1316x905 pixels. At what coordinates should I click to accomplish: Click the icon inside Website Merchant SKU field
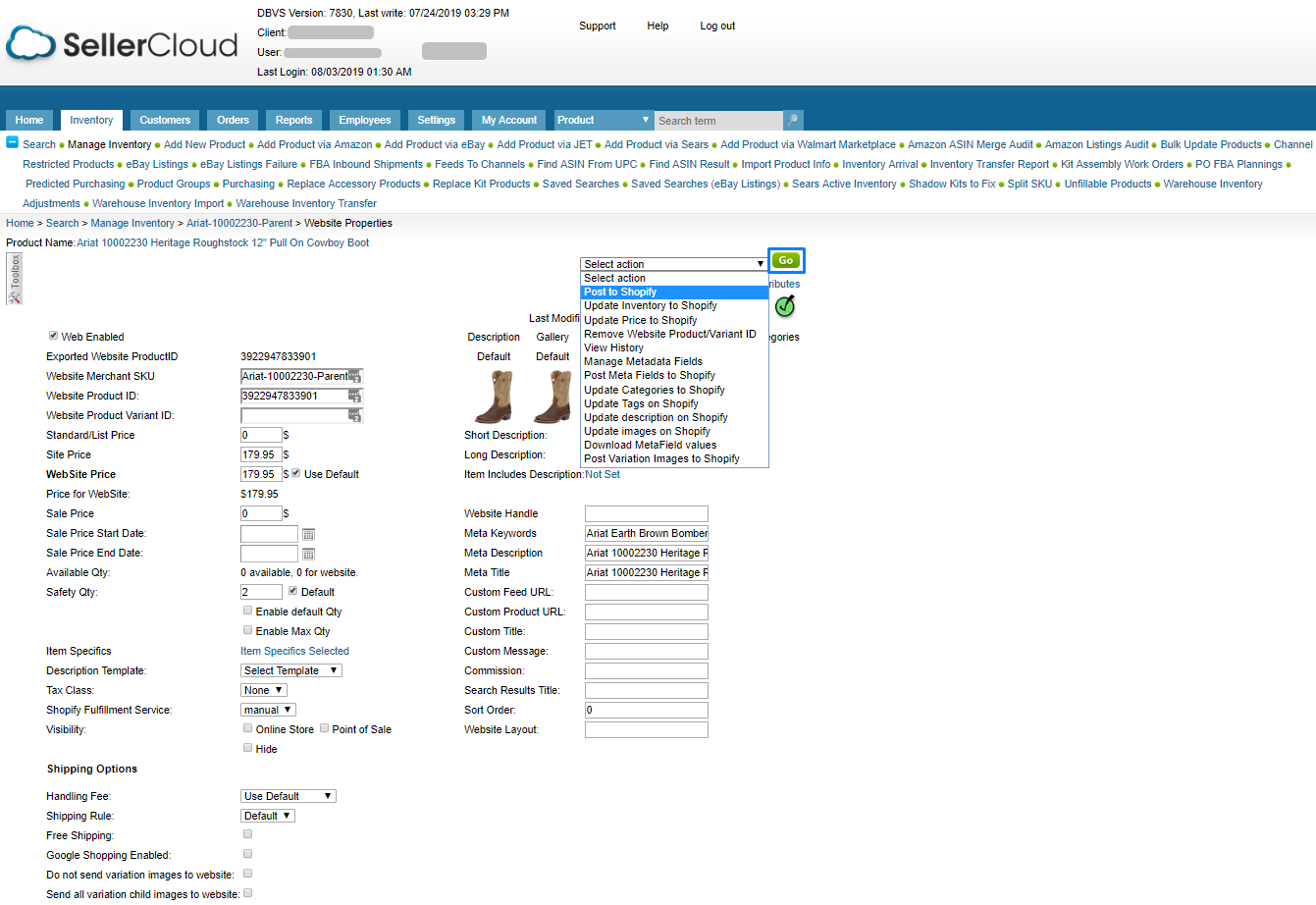(x=355, y=377)
